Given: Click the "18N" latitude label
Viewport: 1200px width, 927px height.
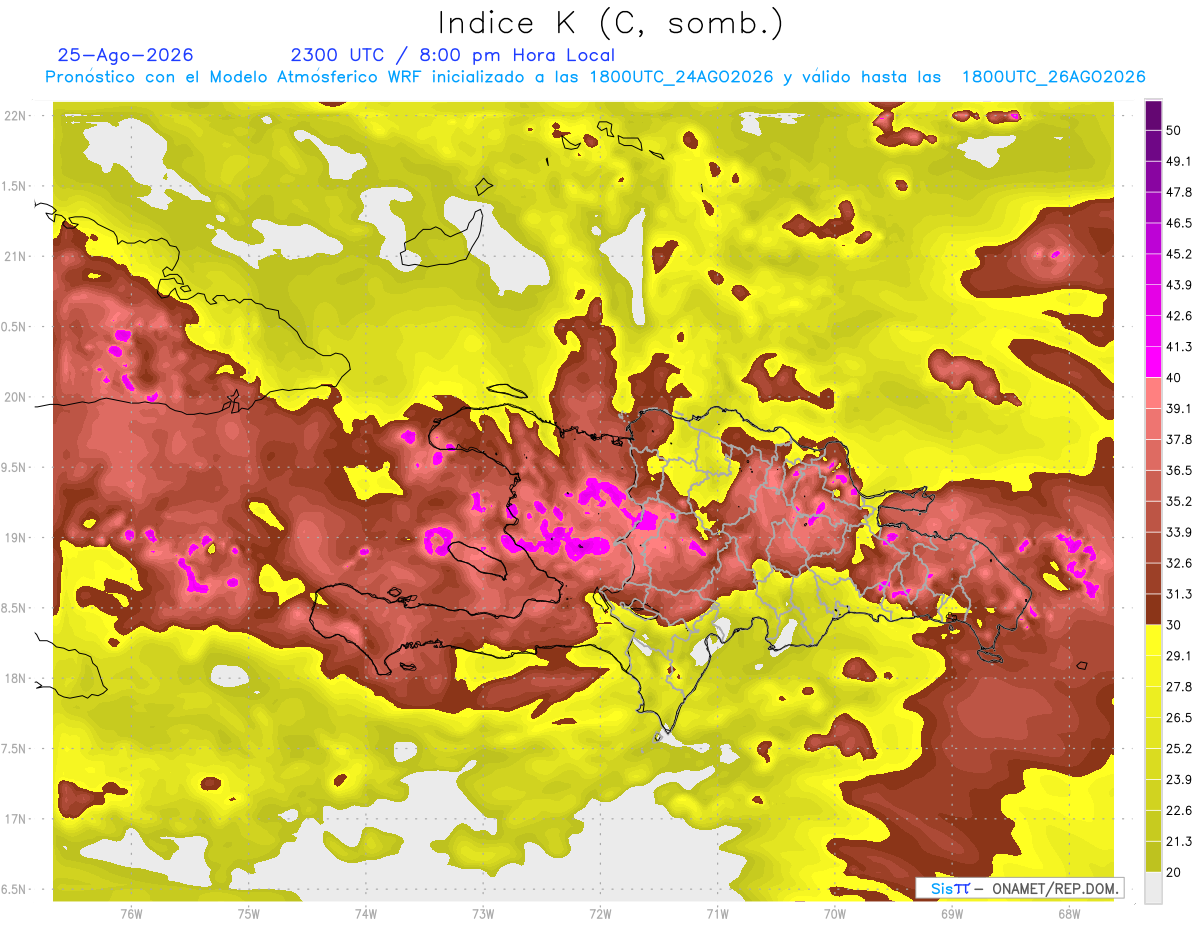Looking at the screenshot, I should (x=17, y=679).
